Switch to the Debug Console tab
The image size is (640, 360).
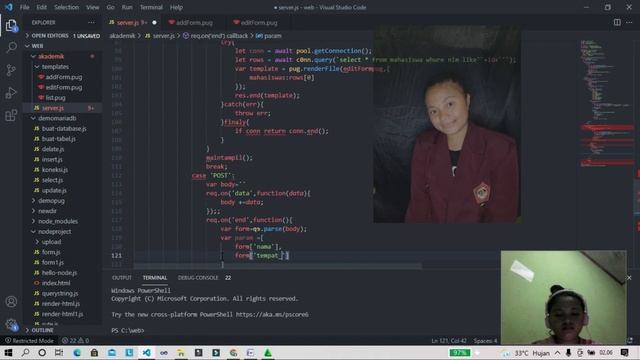(198, 278)
